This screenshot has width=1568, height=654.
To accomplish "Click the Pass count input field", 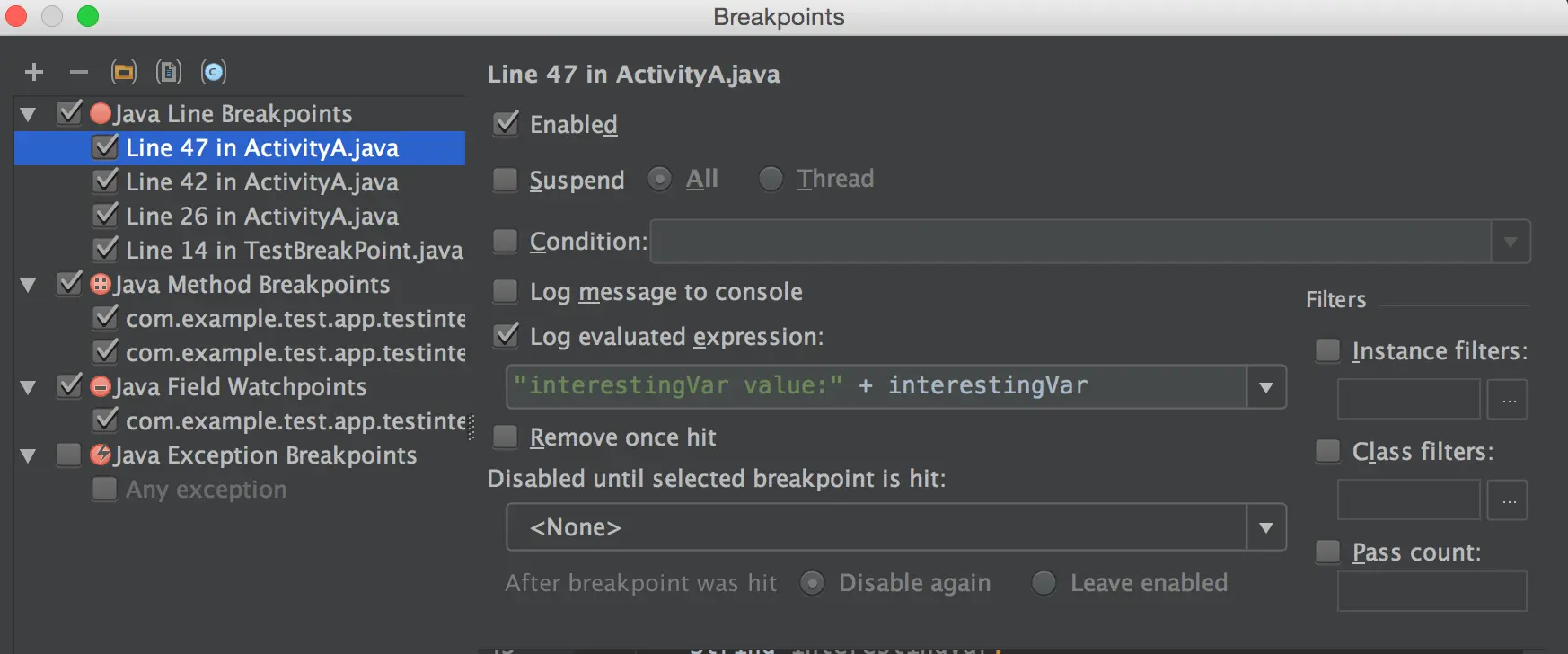I will coord(1432,591).
